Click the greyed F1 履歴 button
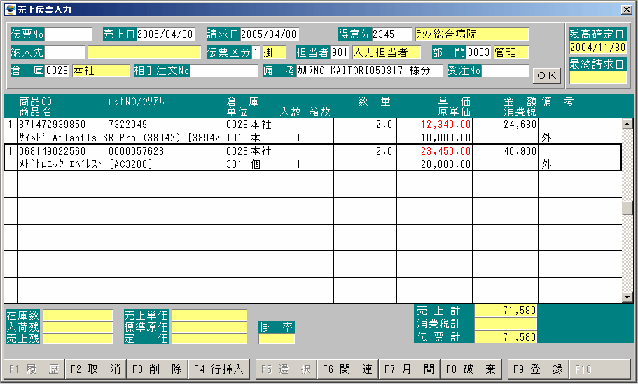The height and width of the screenshot is (384, 638). click(x=34, y=369)
